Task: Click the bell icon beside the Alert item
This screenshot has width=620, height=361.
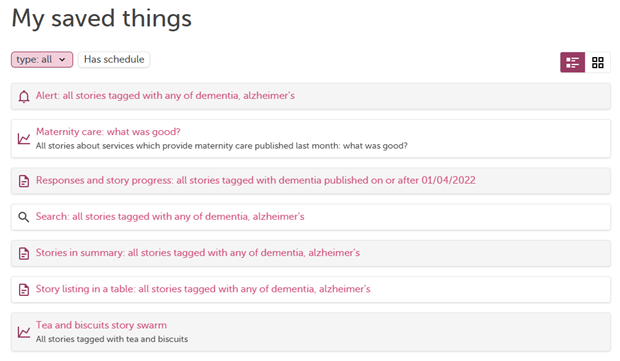Action: [x=24, y=96]
